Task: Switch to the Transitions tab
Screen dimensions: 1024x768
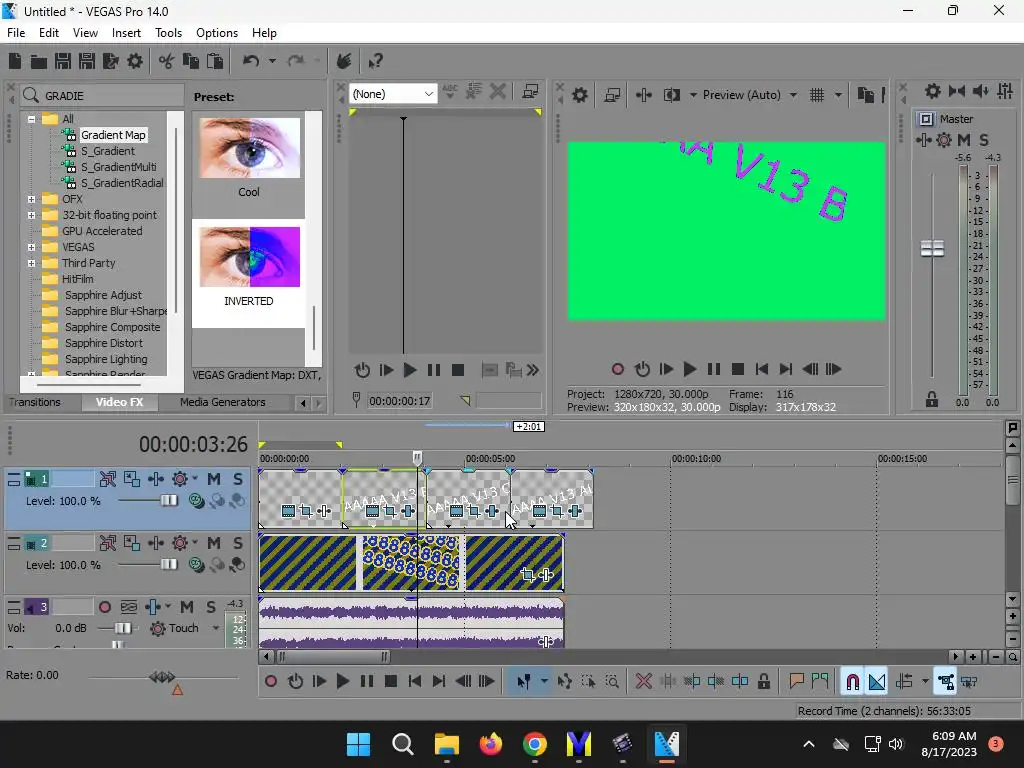Action: tap(35, 402)
